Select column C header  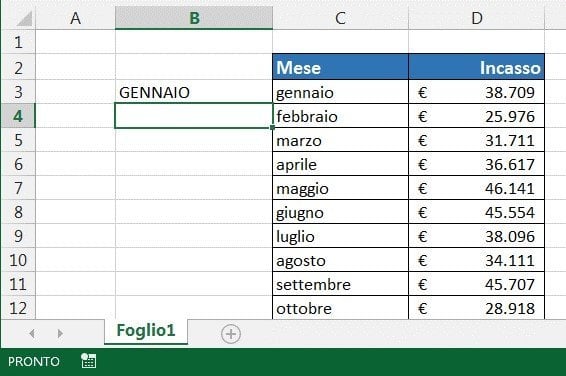tap(340, 18)
